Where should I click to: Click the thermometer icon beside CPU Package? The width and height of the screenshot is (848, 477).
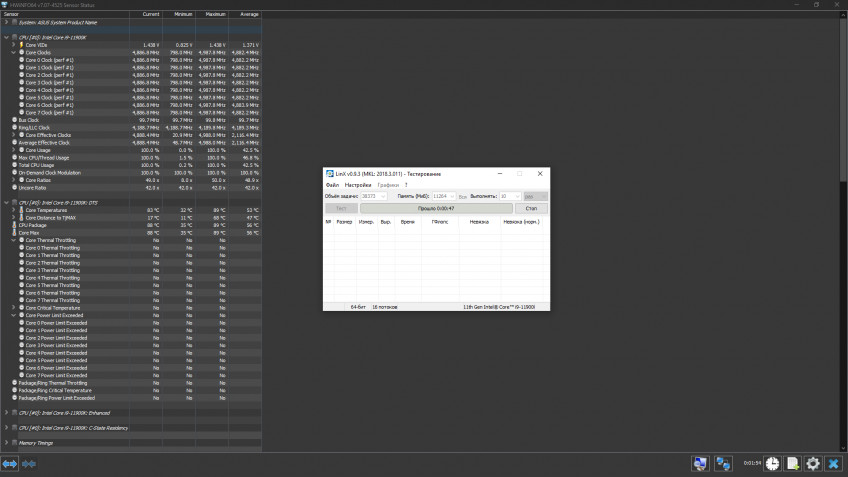pyautogui.click(x=15, y=225)
